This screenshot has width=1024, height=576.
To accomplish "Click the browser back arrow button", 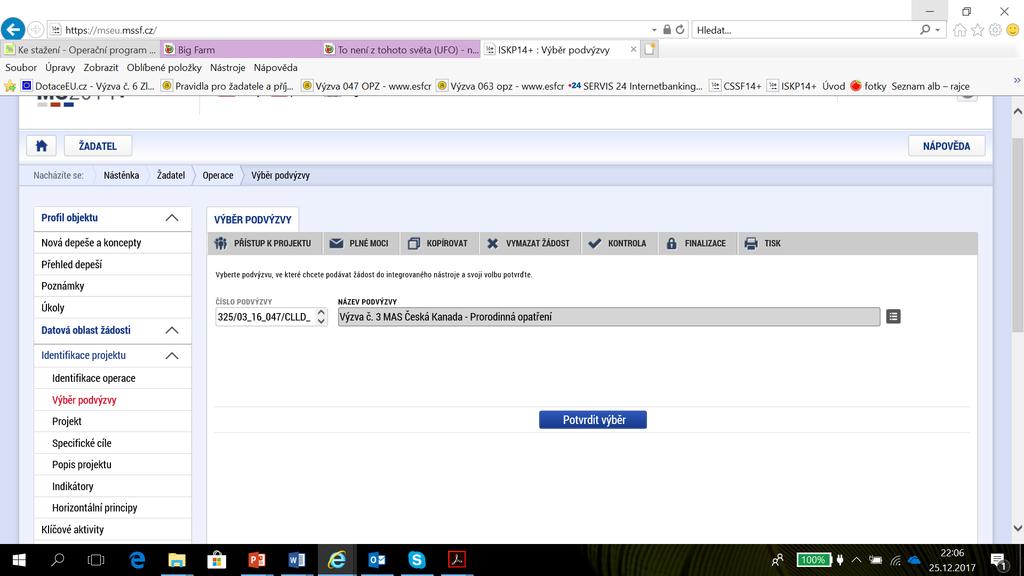I will [x=13, y=29].
